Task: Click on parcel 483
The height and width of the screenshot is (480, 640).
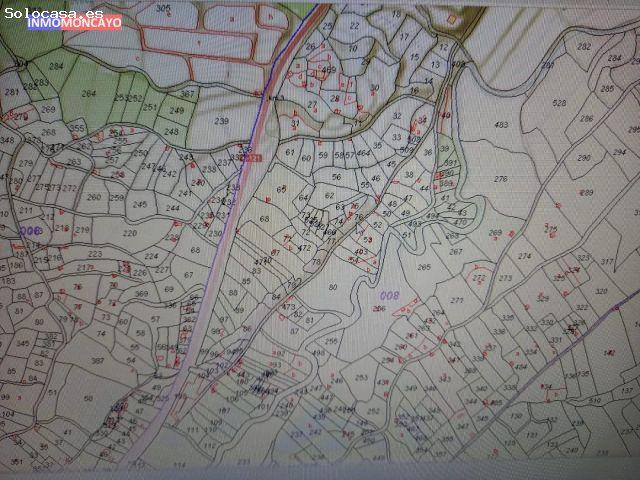Action: [501, 124]
